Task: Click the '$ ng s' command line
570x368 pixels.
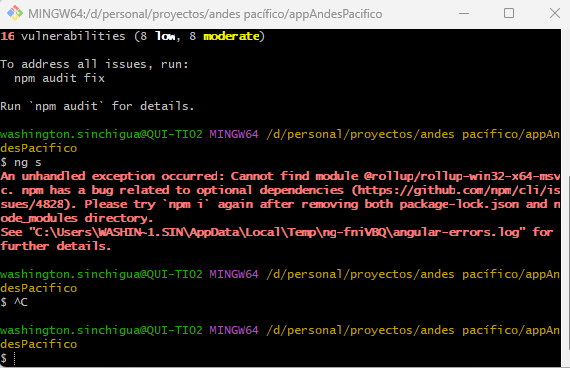Action: [x=21, y=162]
